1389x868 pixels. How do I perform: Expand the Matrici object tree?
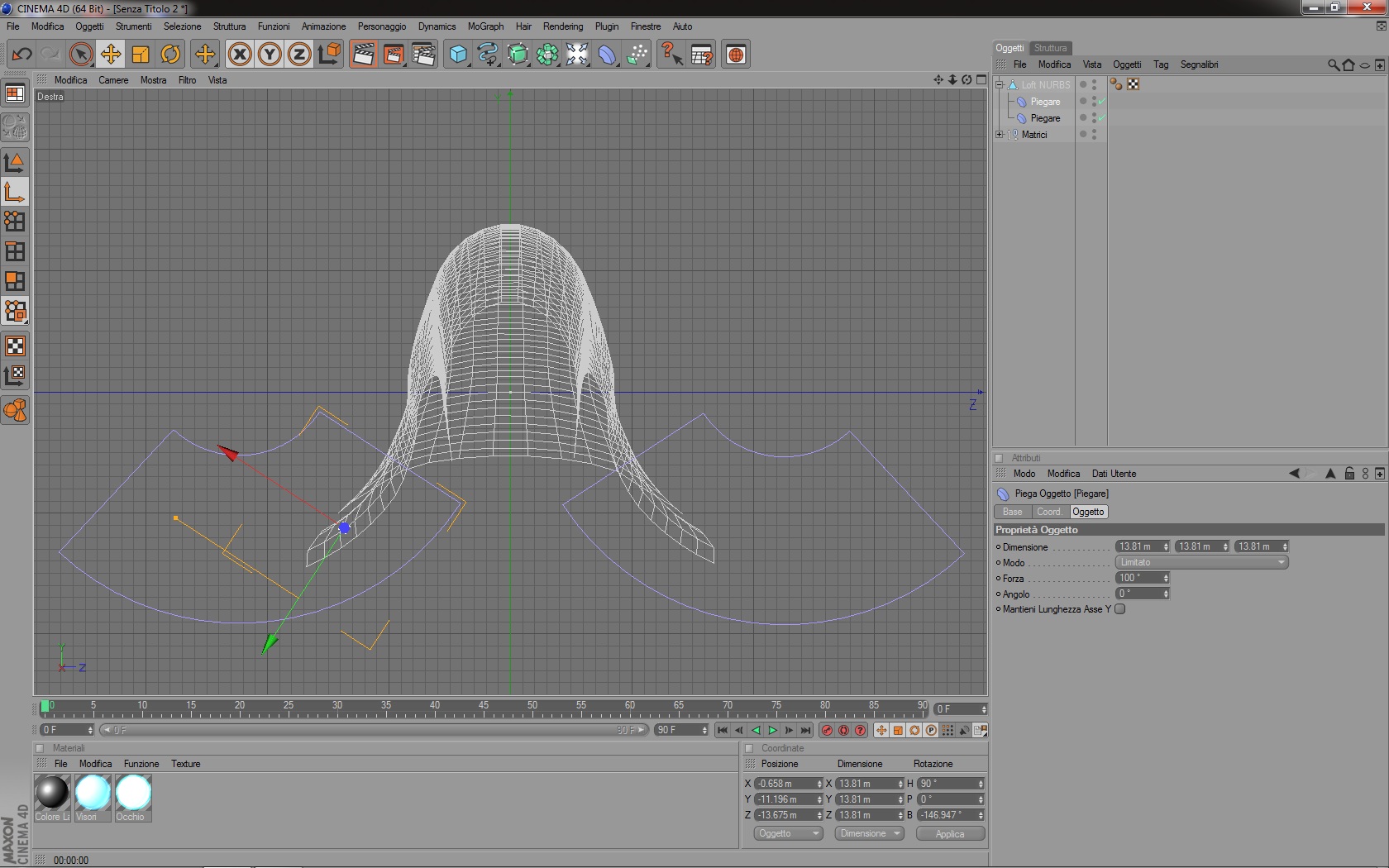tap(1000, 135)
